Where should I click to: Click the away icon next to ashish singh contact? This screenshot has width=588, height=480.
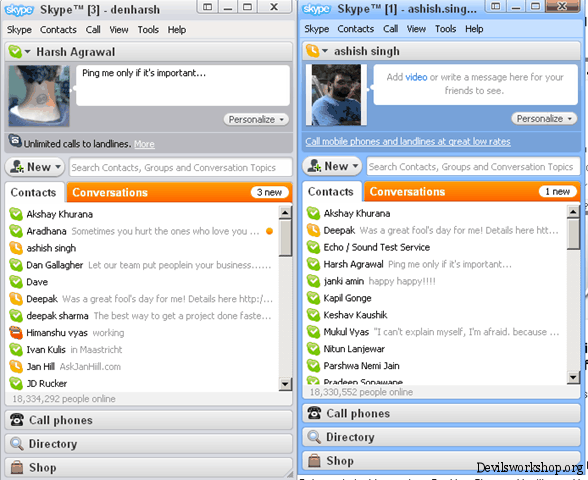(x=16, y=248)
